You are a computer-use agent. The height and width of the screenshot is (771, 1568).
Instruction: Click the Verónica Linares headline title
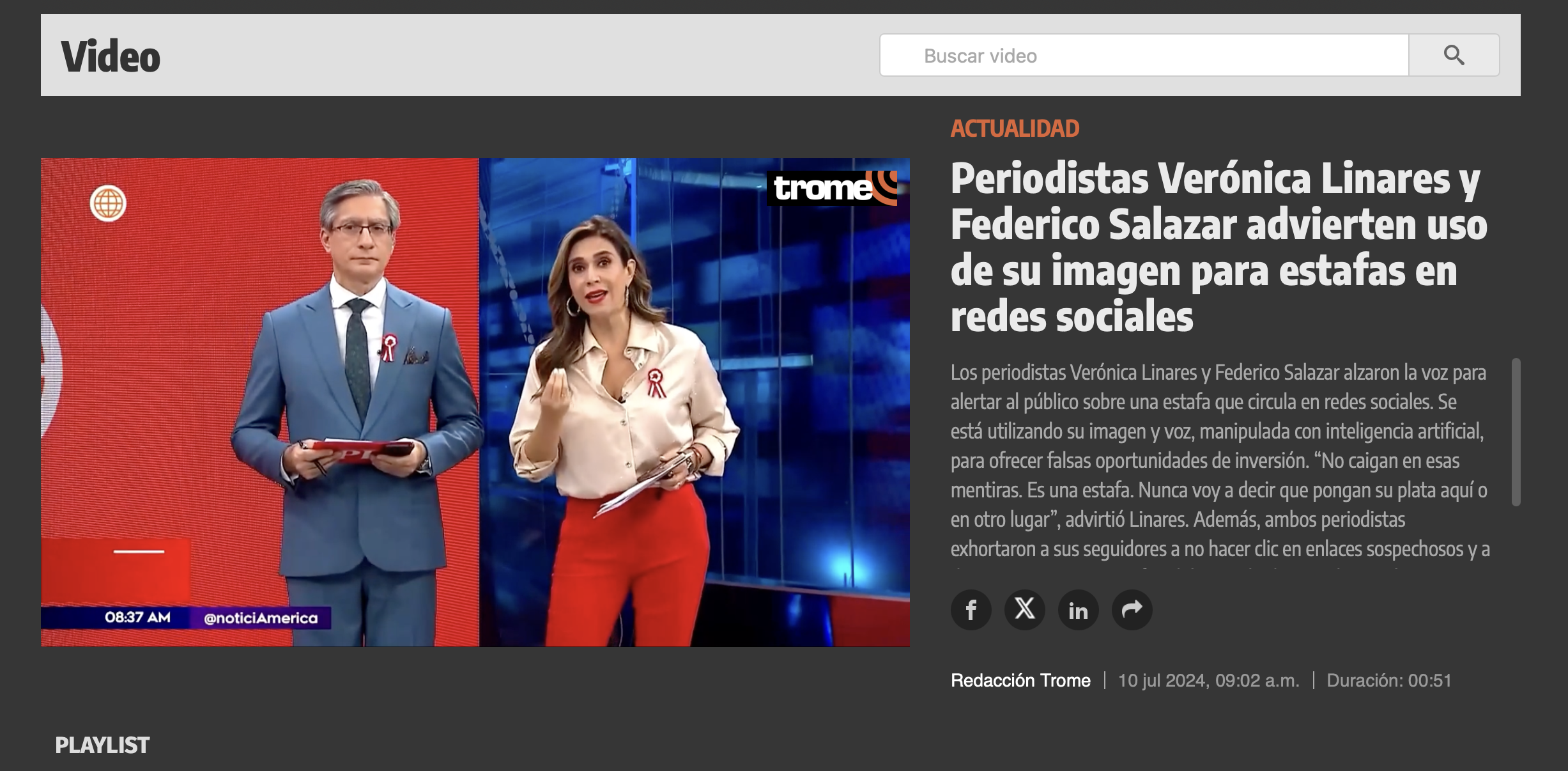point(1217,247)
